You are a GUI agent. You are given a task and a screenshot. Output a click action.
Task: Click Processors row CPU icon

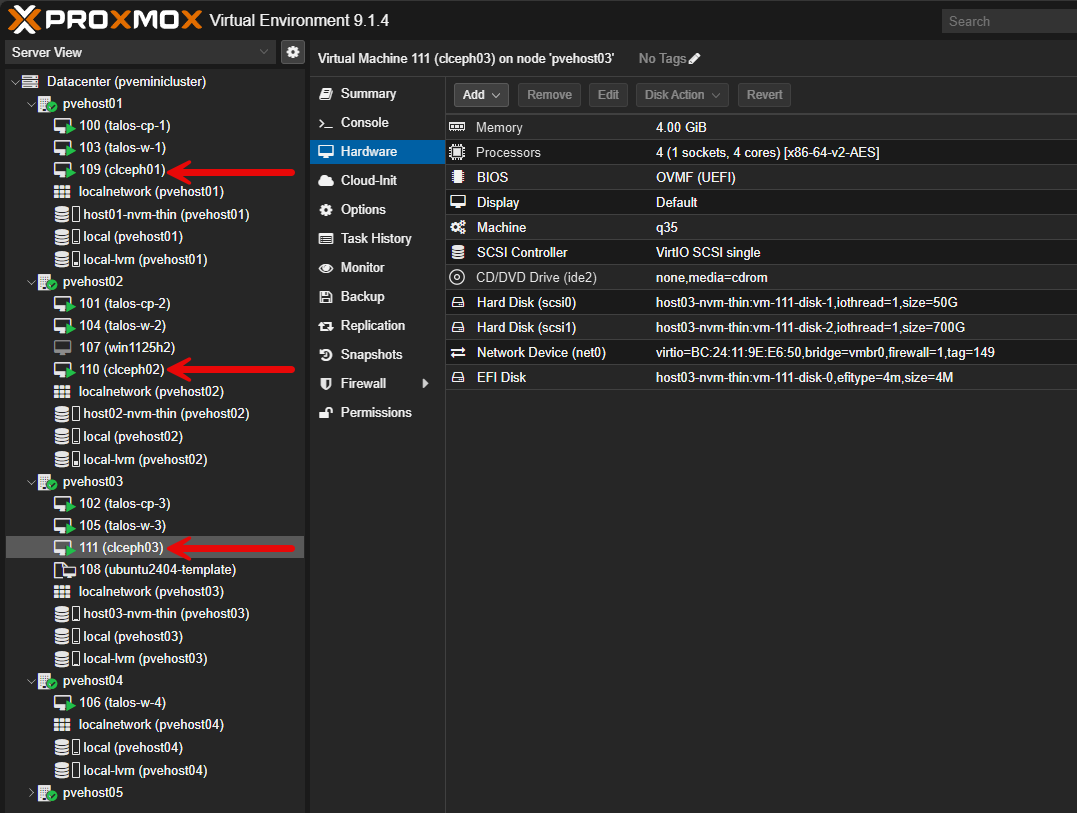click(x=457, y=152)
